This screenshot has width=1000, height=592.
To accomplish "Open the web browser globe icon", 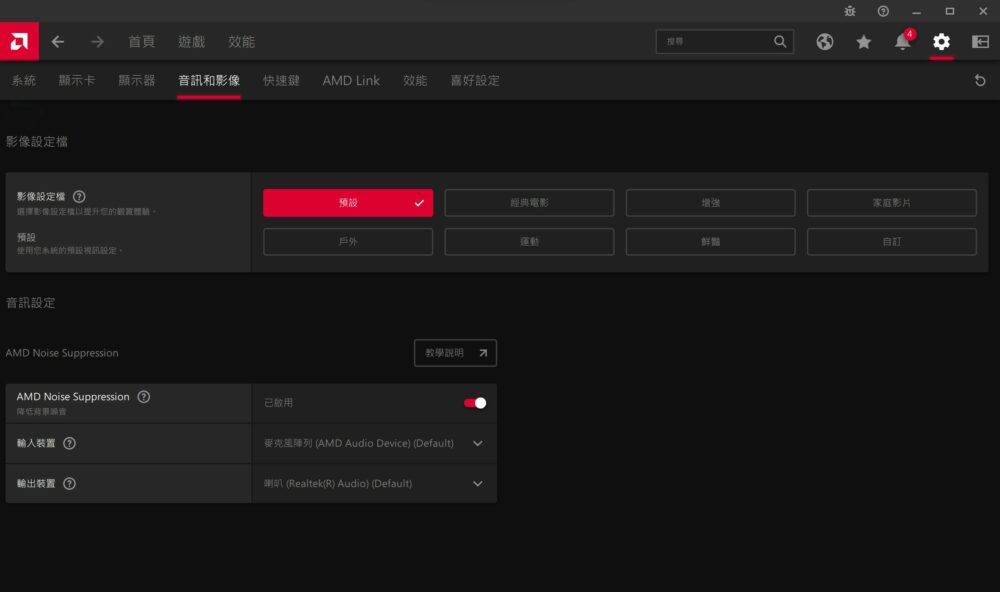I will [825, 41].
